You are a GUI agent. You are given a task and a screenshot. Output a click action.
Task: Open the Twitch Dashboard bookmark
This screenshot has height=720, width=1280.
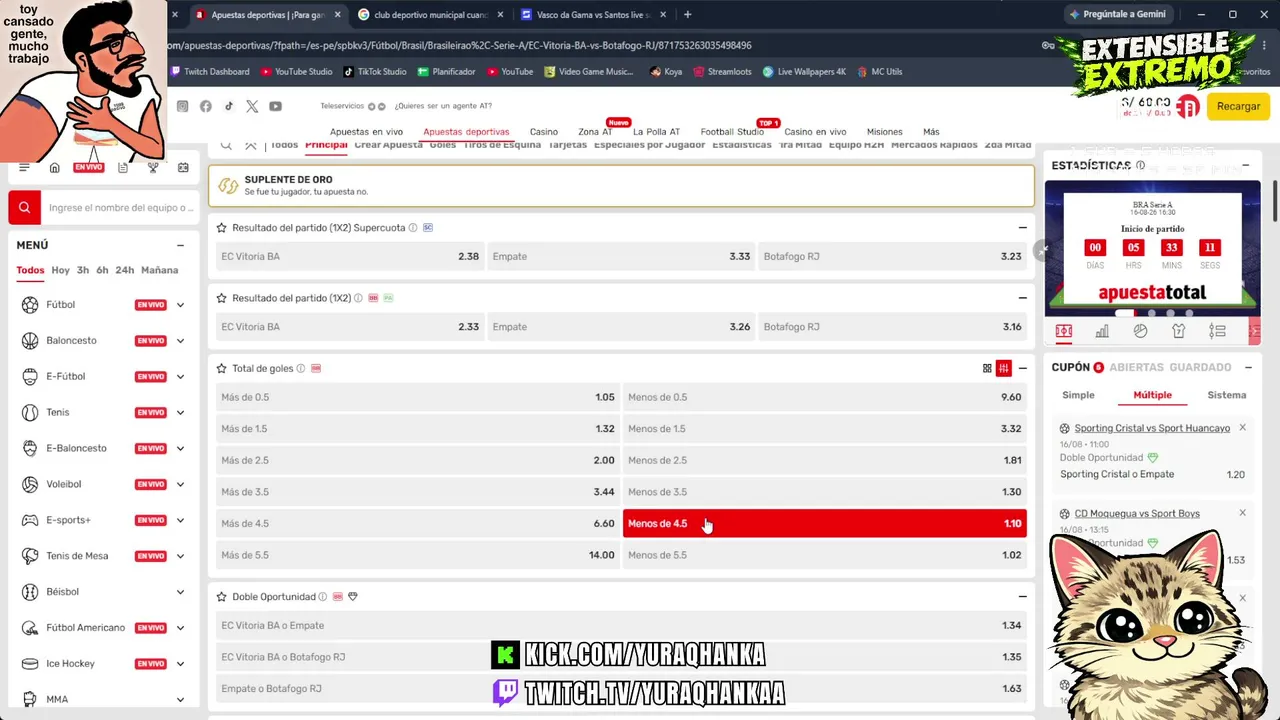click(x=210, y=72)
